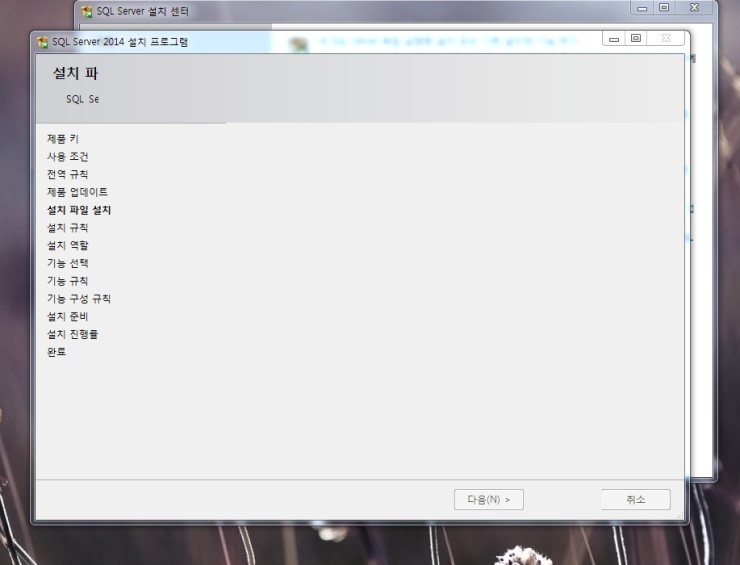Select the 설치 규칙 step

(x=67, y=228)
